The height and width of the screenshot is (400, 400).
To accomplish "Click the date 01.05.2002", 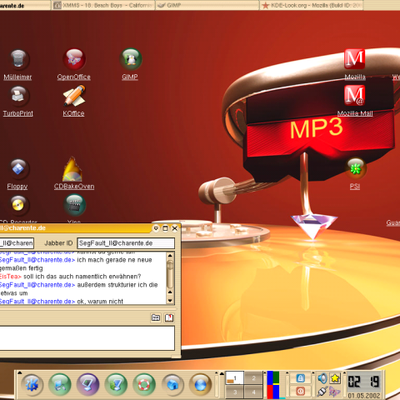I will 364,396.
